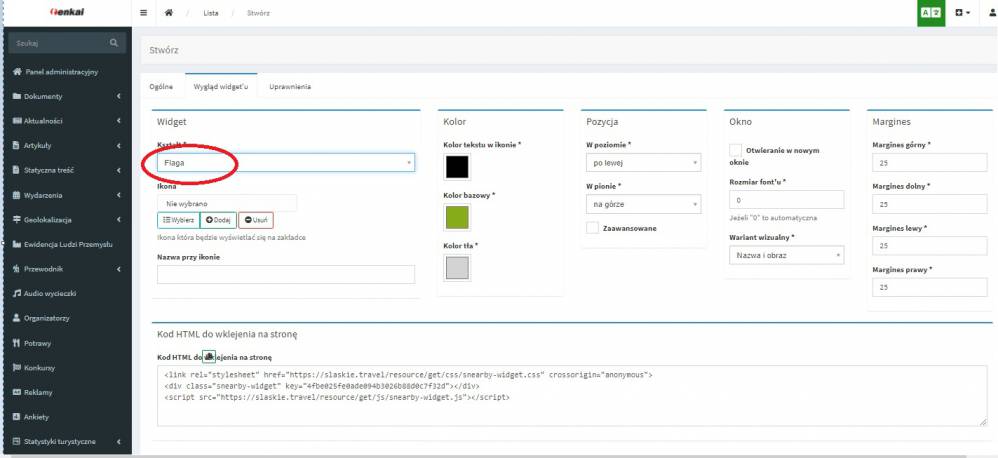
Task: Click the Nazwa przy ikonie input field
Action: [286, 274]
